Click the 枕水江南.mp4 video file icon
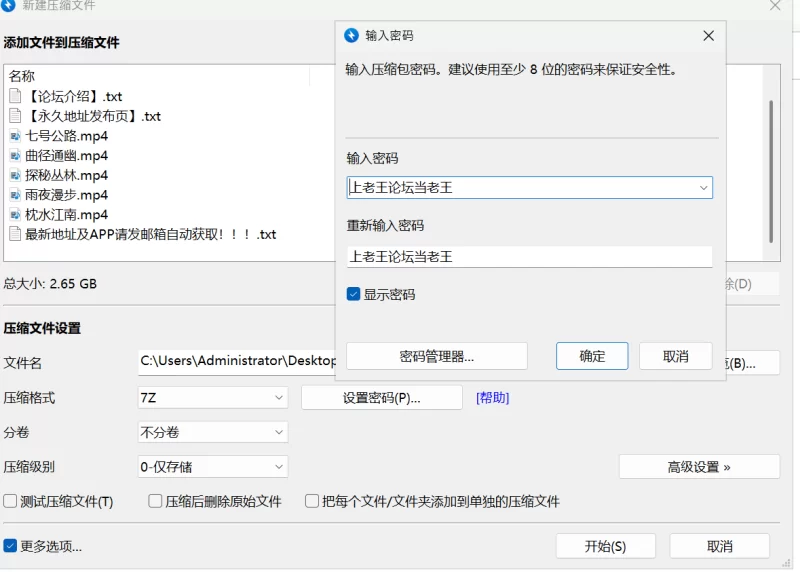Viewport: 800px width, 572px height. click(15, 215)
